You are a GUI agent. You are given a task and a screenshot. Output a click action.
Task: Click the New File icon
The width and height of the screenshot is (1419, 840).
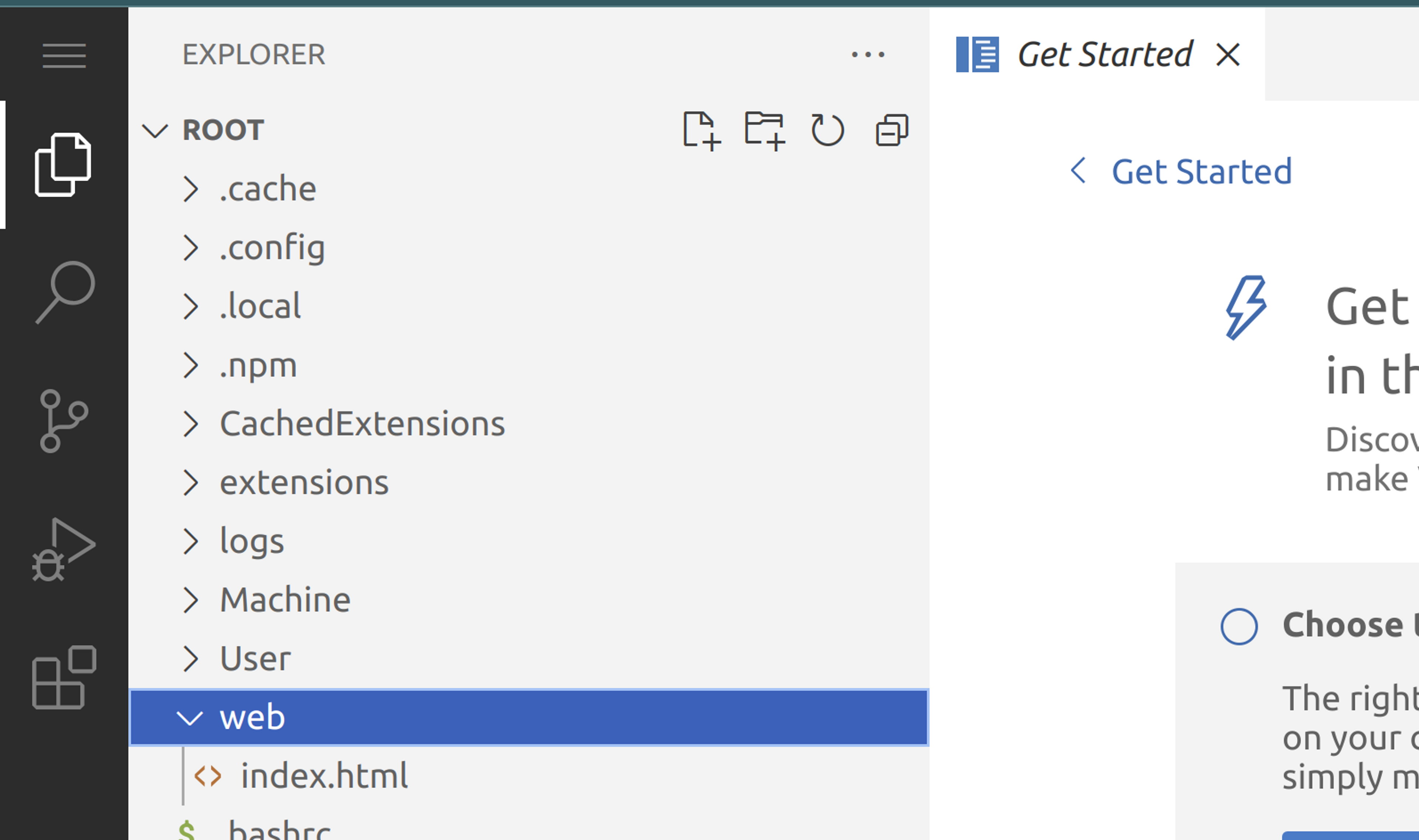tap(701, 131)
